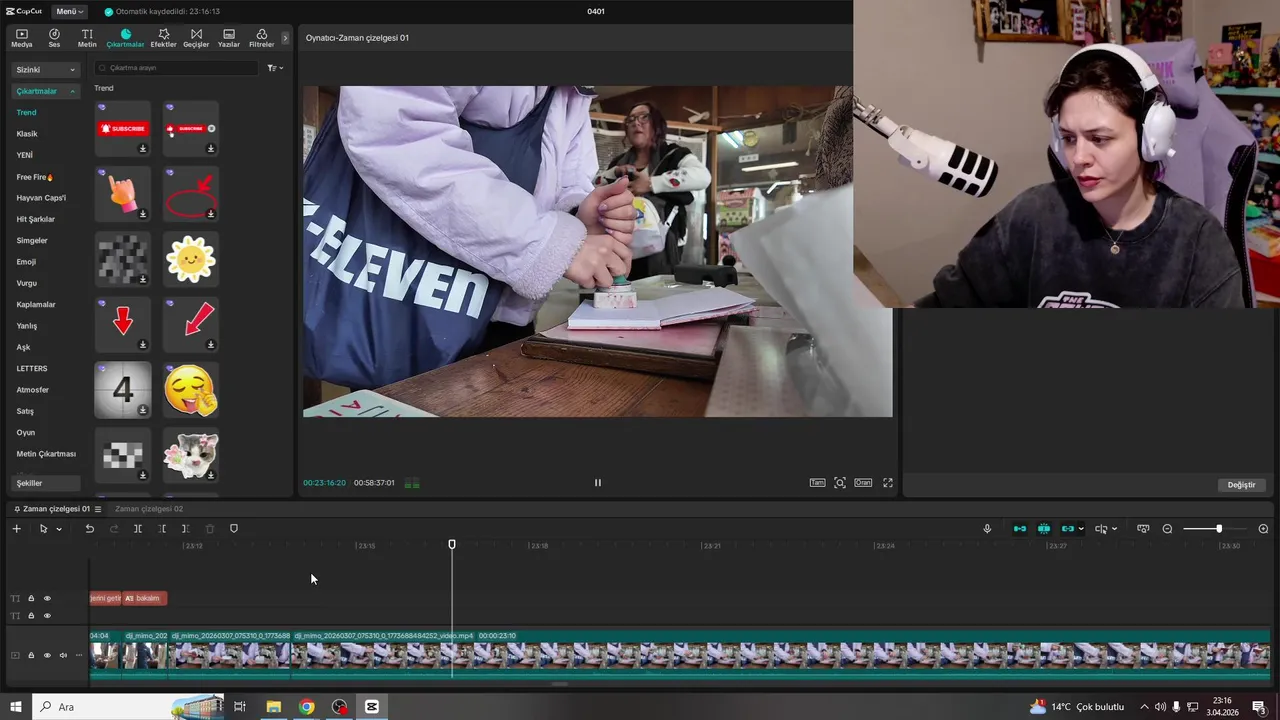Enter fullscreen preview mode
The height and width of the screenshot is (720, 1280).
tap(887, 483)
